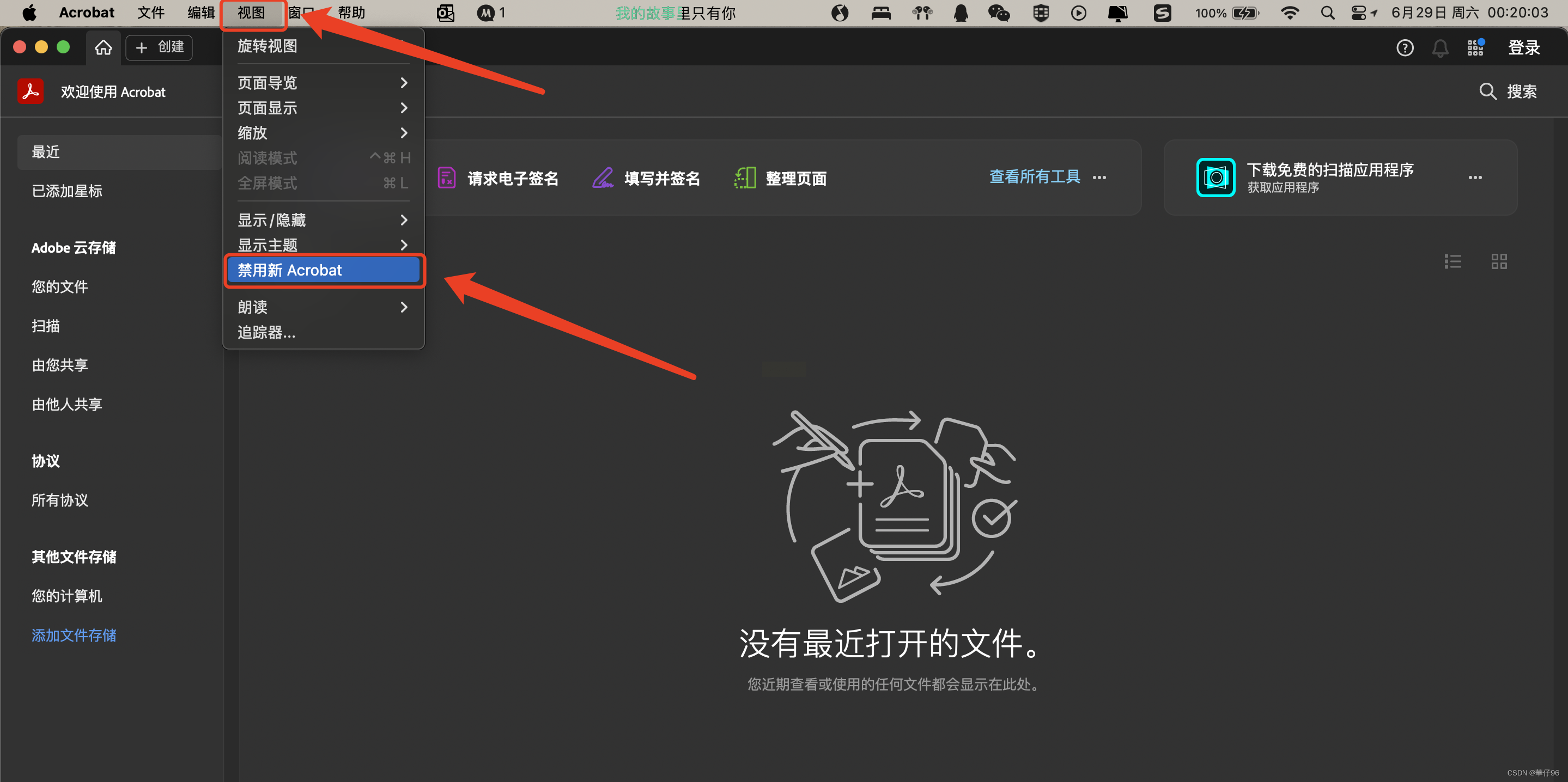Viewport: 1568px width, 782px height.
Task: Open the 添加文件存储 link
Action: (x=74, y=636)
